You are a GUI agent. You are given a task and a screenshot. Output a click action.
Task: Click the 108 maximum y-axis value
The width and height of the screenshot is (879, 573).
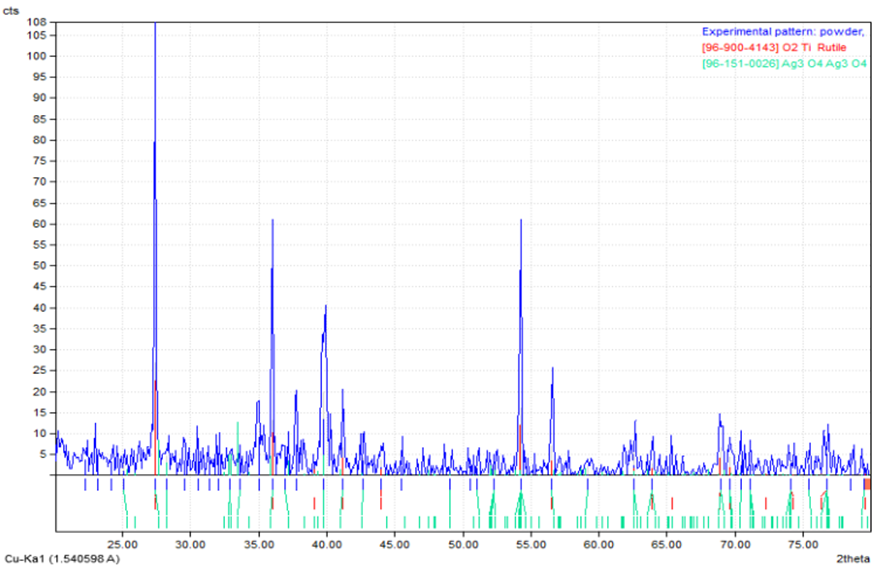coord(36,22)
